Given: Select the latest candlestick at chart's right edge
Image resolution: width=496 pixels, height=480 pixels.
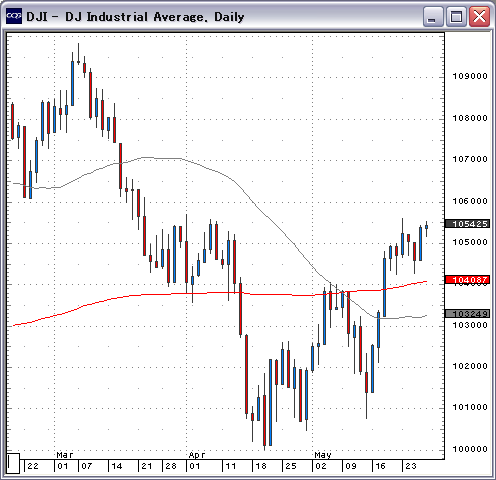Looking at the screenshot, I should click(x=426, y=227).
